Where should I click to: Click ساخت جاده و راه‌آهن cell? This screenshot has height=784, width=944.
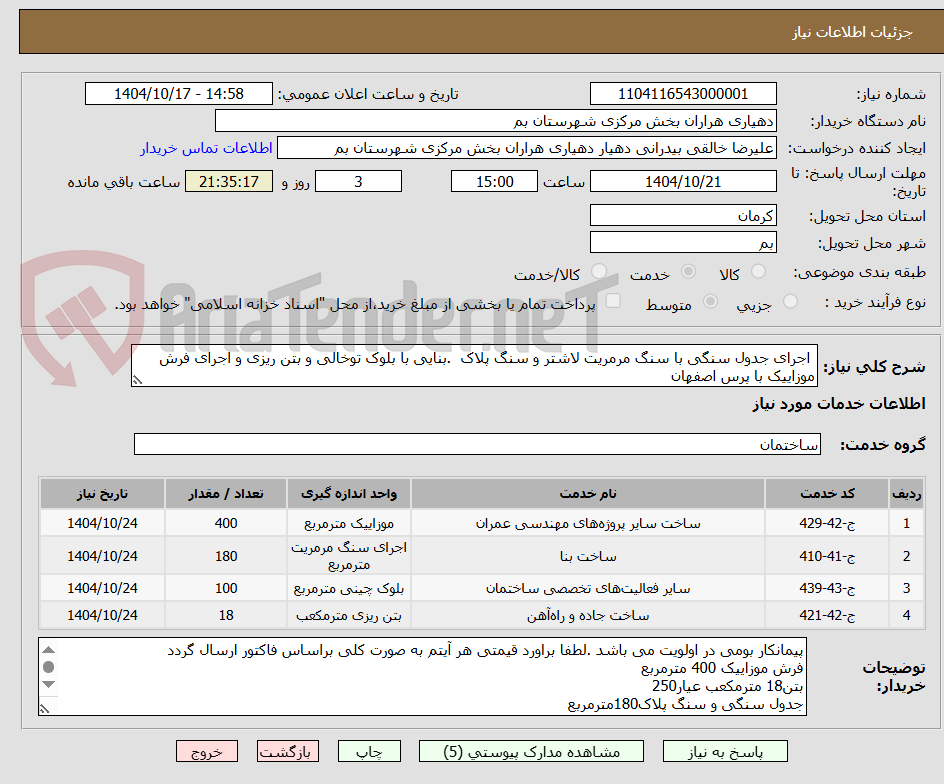coord(588,615)
